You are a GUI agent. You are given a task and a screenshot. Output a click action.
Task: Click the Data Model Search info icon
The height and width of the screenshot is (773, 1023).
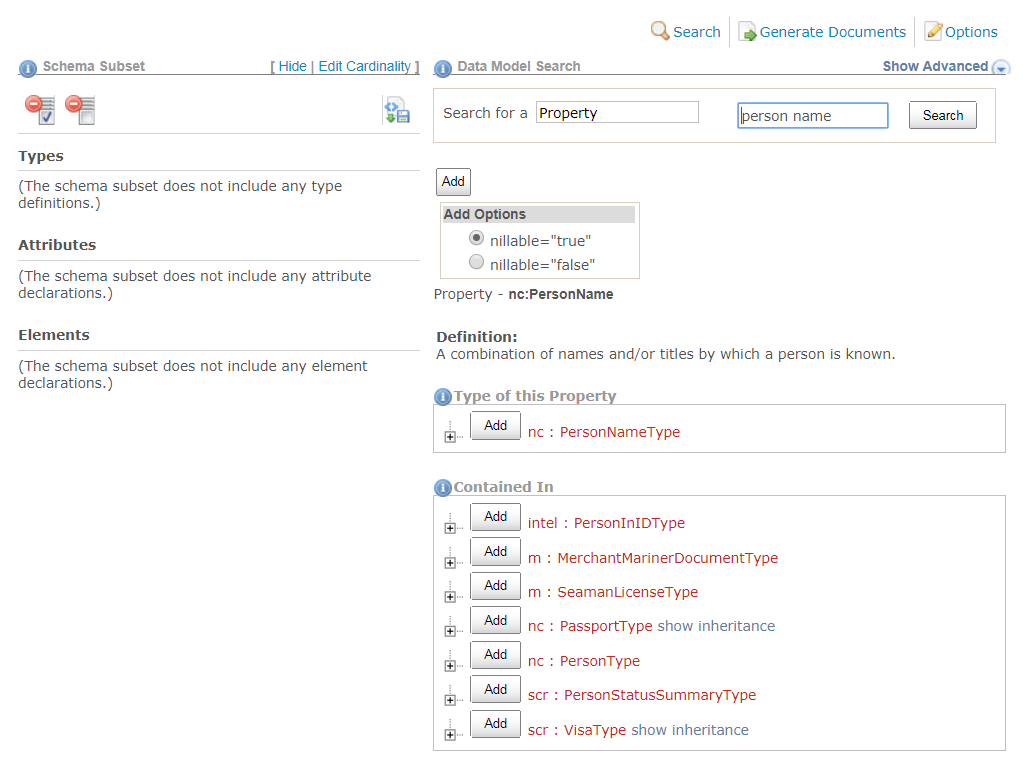tap(443, 68)
